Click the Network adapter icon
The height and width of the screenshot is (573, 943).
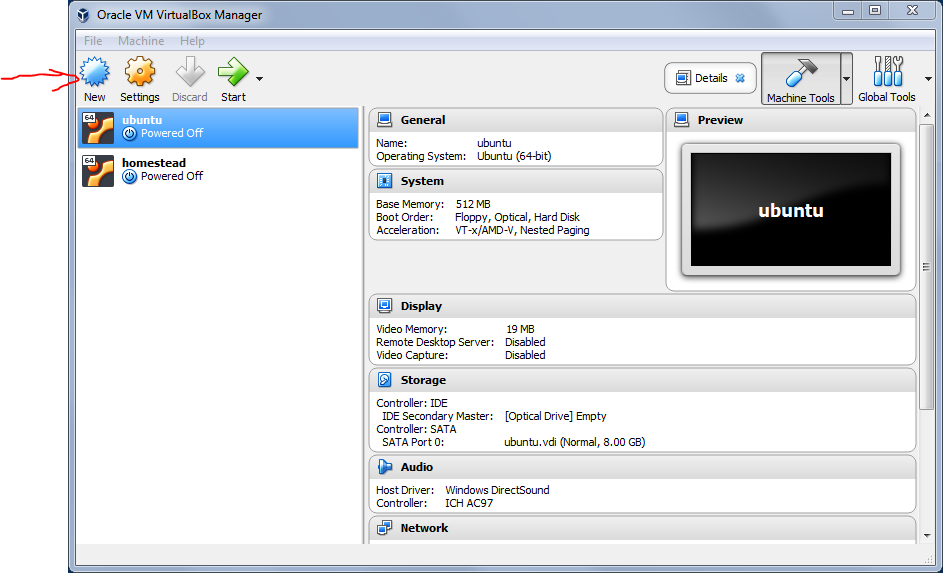[384, 528]
